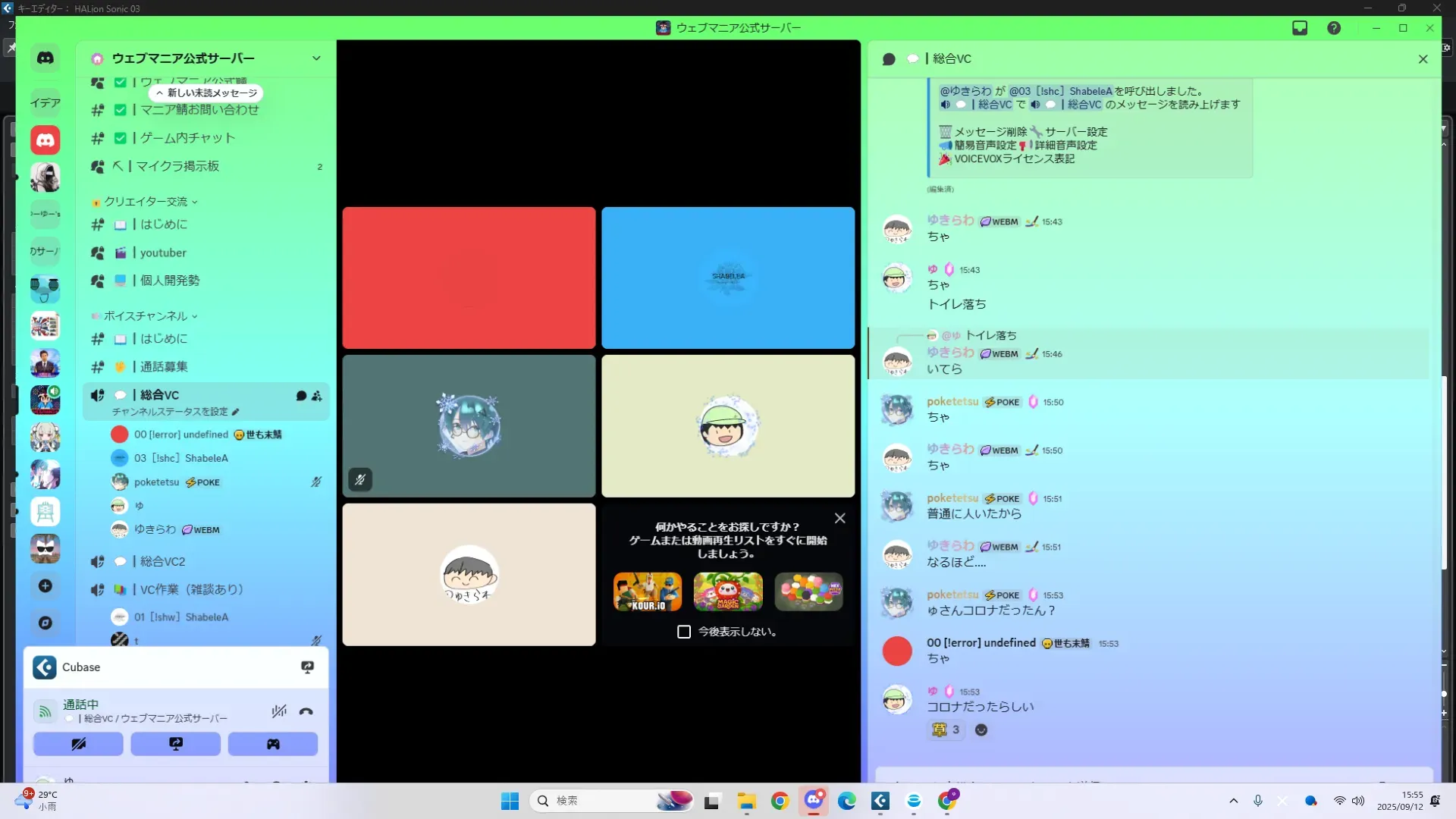Select 総合VC2 voice channel
The height and width of the screenshot is (819, 1456).
pos(162,561)
